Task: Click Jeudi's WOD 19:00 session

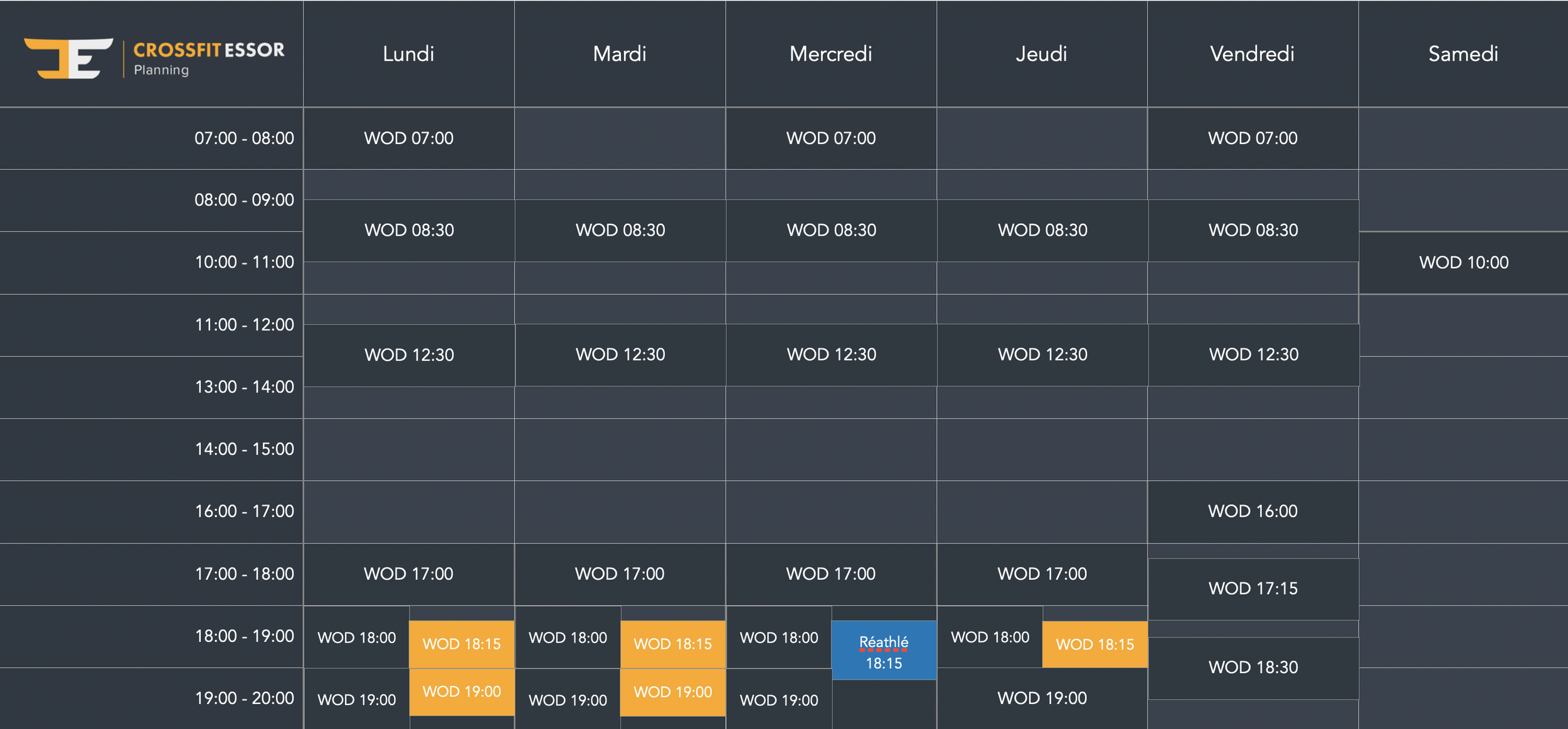Action: [x=1042, y=698]
